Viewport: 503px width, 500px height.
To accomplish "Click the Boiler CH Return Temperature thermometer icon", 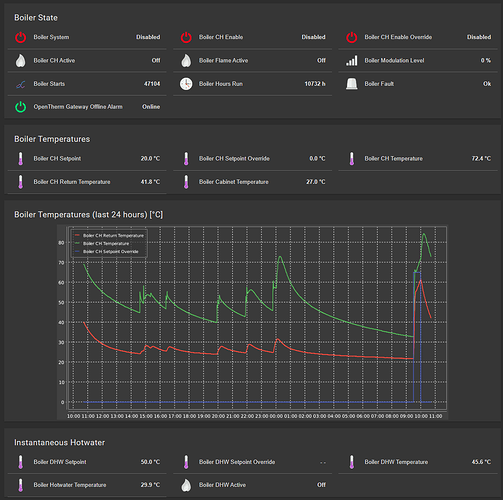I will coord(21,182).
